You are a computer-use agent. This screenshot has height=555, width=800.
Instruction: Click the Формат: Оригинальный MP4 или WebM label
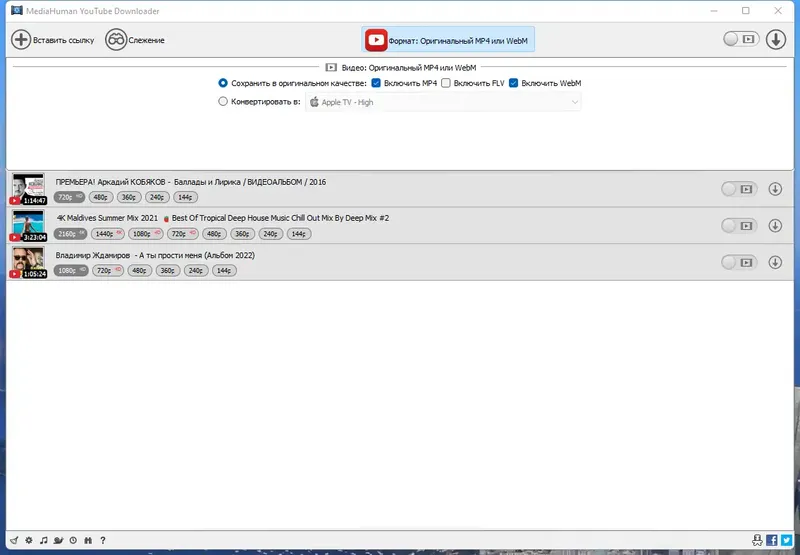(x=458, y=41)
